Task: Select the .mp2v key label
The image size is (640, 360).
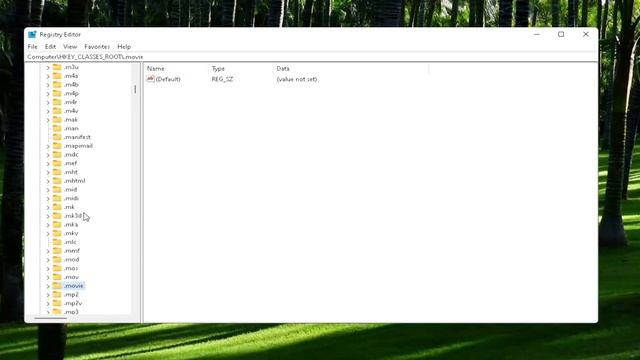Action: point(73,303)
